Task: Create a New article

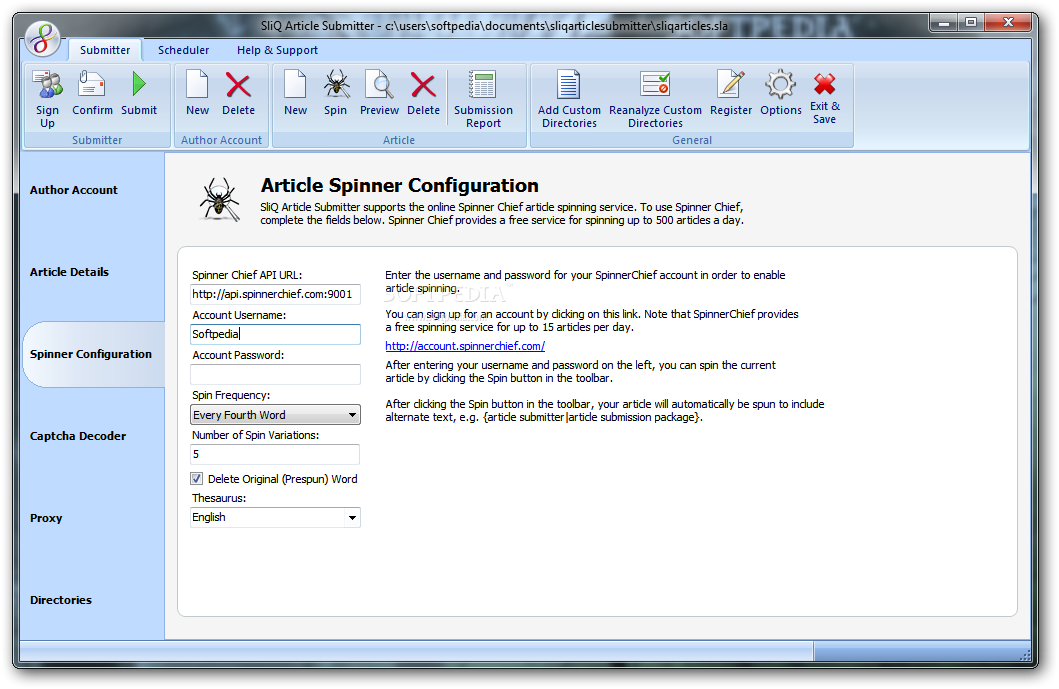Action: tap(295, 93)
